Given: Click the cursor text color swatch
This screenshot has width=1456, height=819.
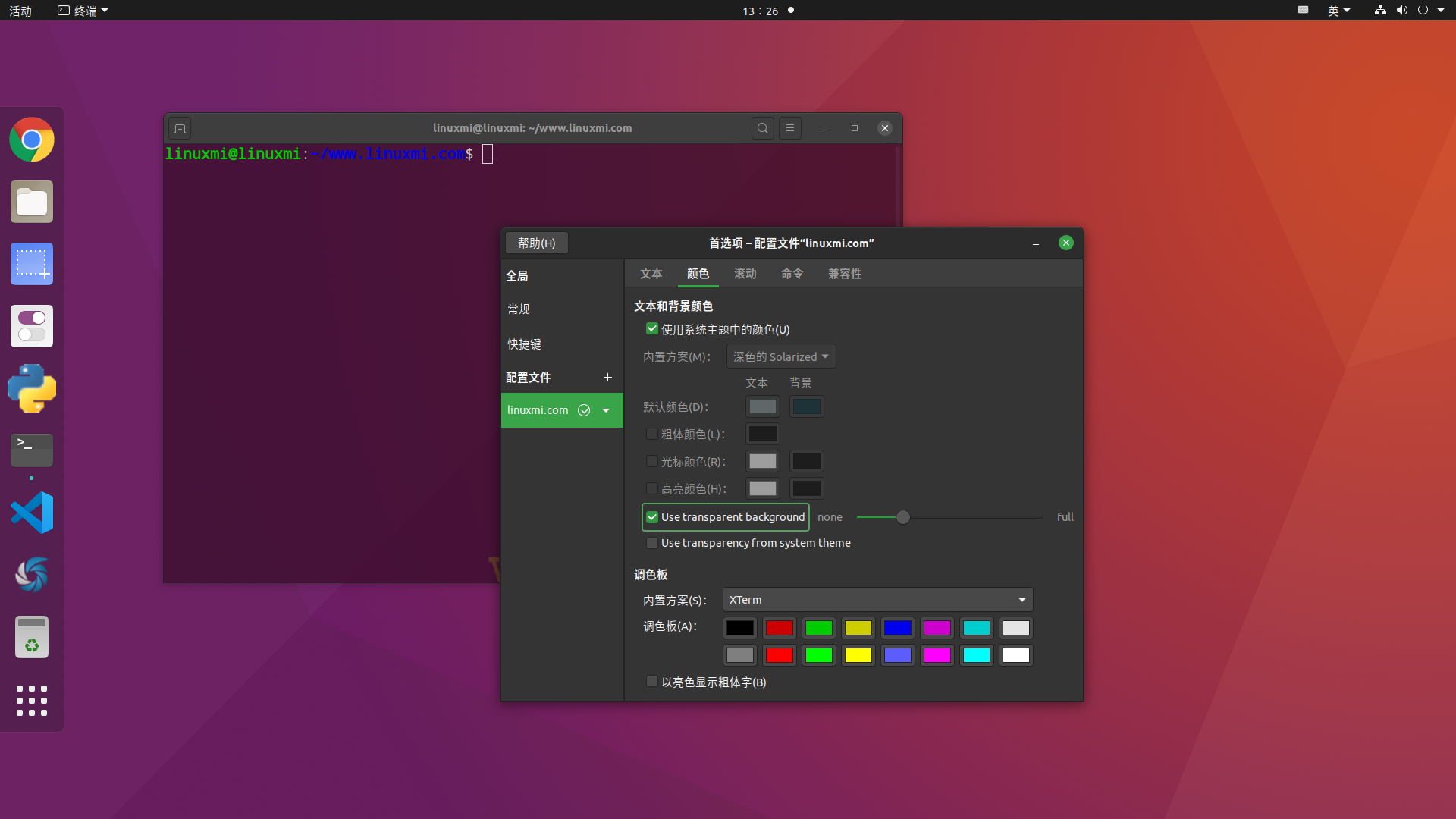Looking at the screenshot, I should point(763,461).
